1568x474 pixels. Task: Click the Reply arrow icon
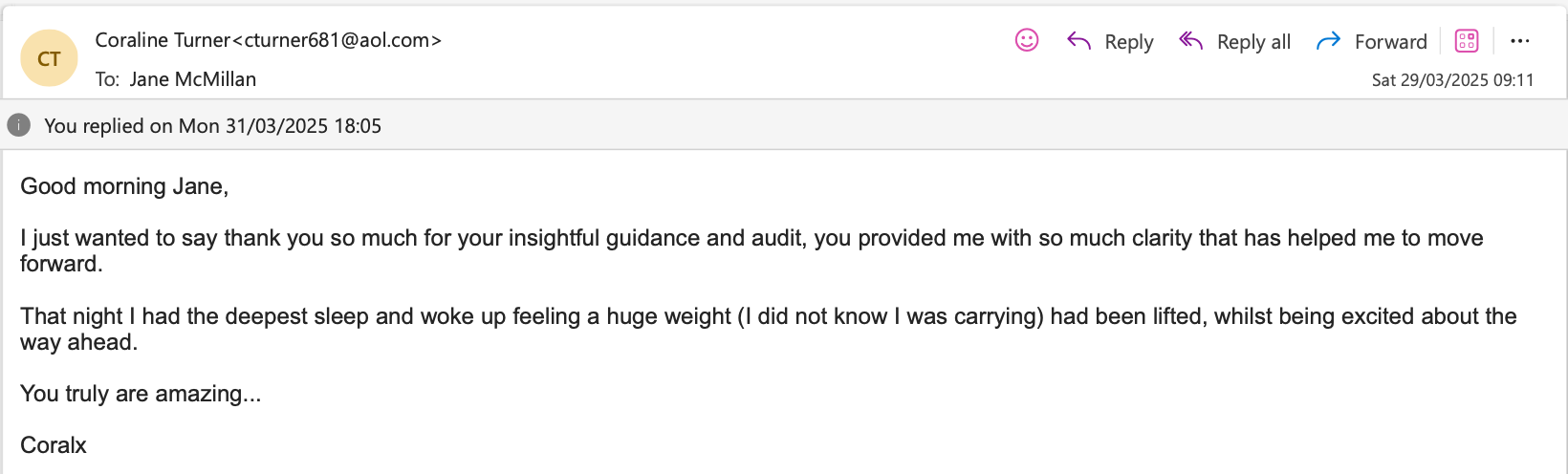point(1078,40)
